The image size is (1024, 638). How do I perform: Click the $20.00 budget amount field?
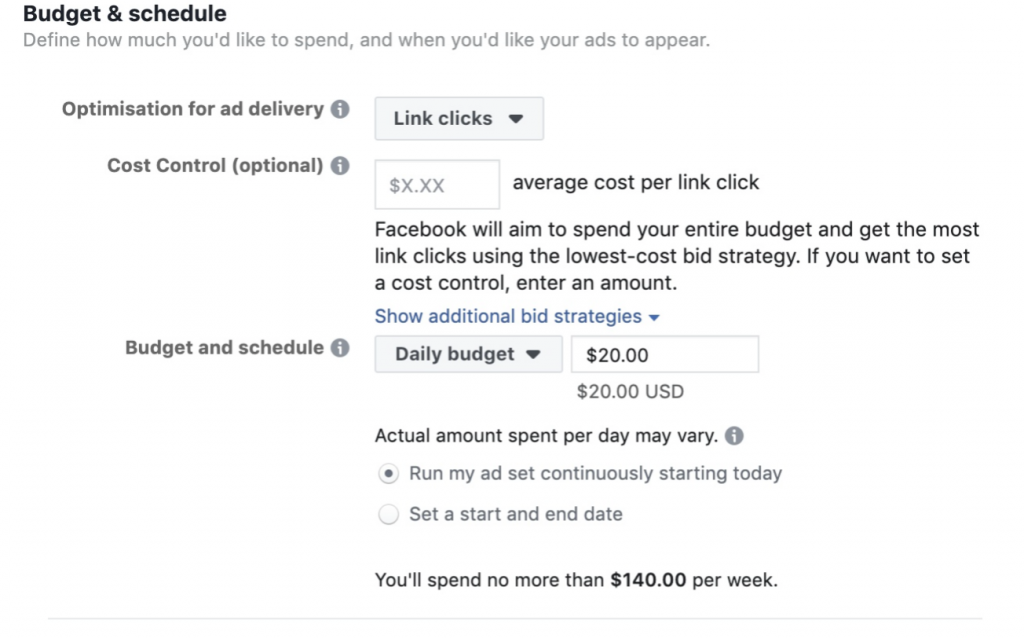665,354
